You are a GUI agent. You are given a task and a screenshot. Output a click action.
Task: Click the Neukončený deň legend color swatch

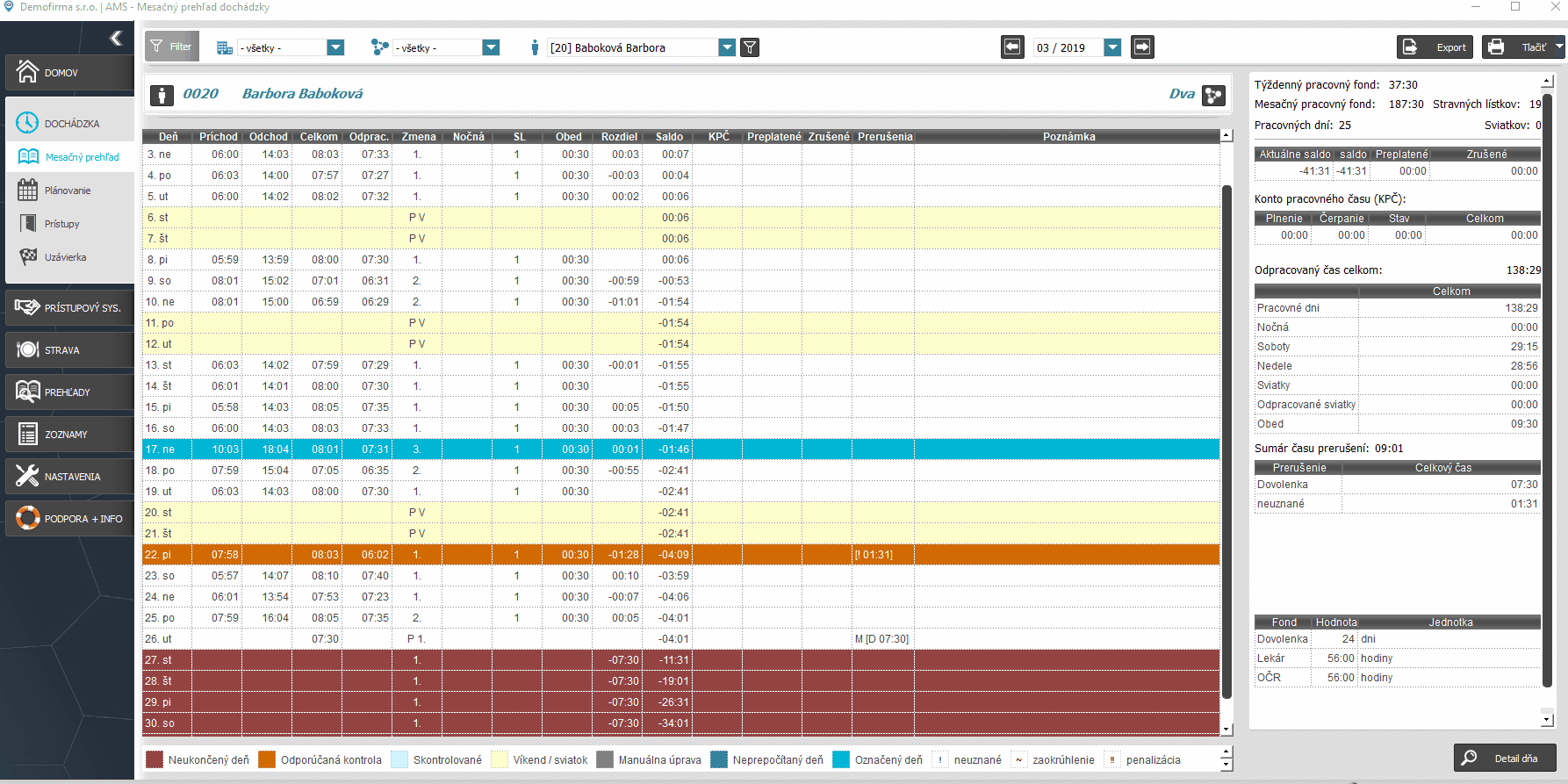point(155,759)
